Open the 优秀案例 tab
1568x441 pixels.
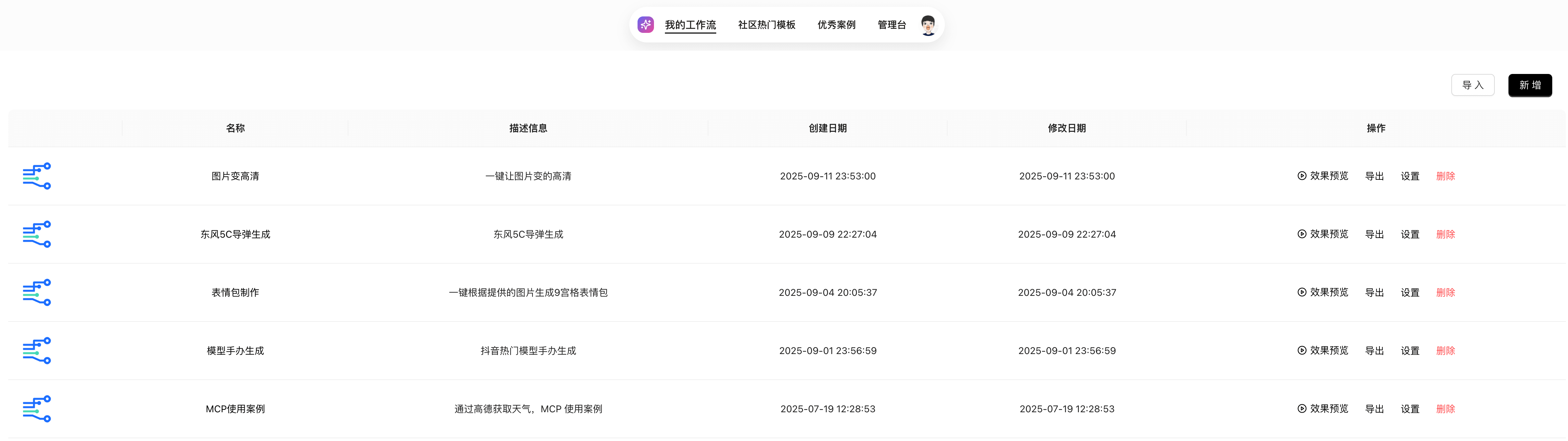point(836,25)
